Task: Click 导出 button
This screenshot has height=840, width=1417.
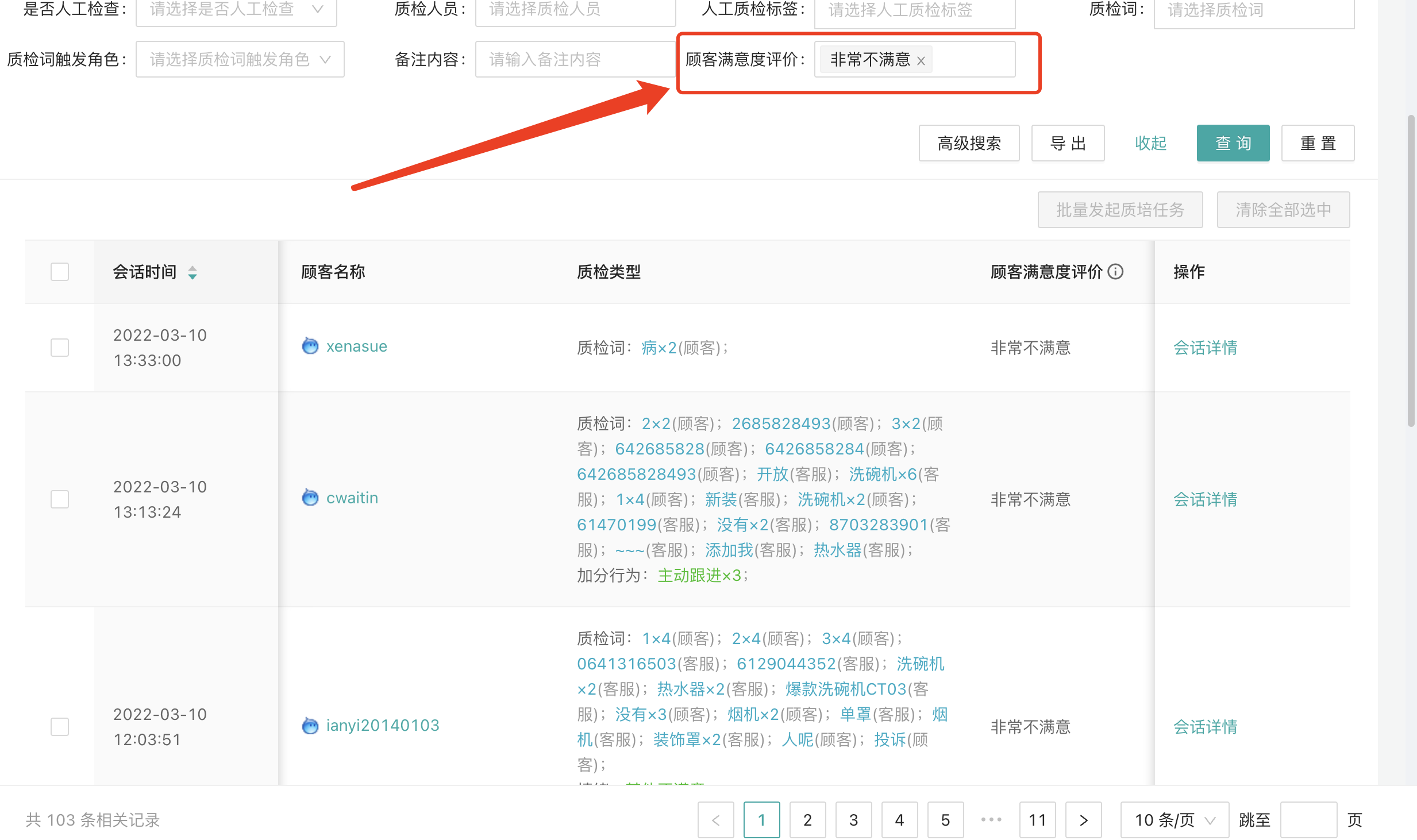Action: pos(1068,143)
